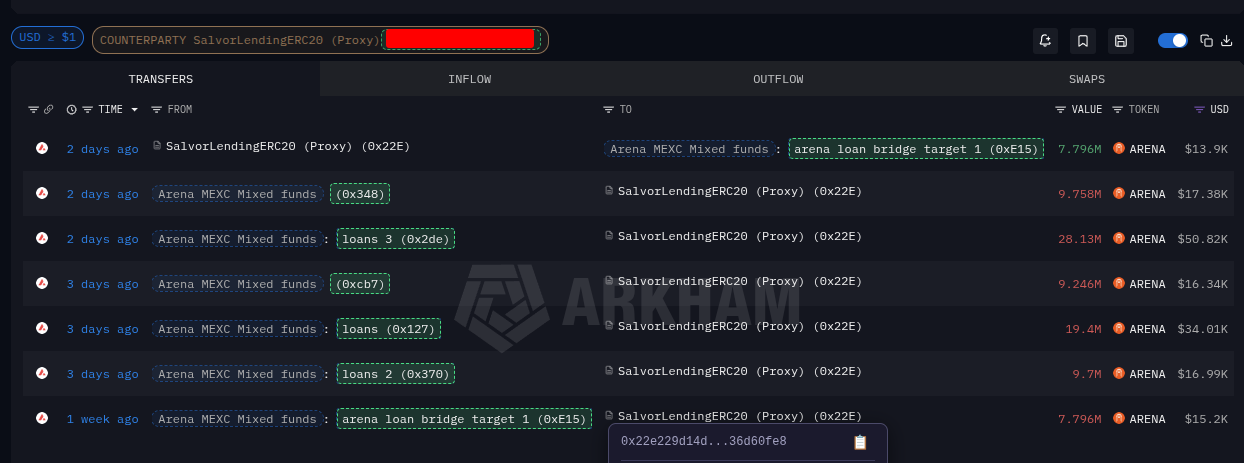The image size is (1244, 463).
Task: Open the alert bell icon
Action: [1046, 40]
